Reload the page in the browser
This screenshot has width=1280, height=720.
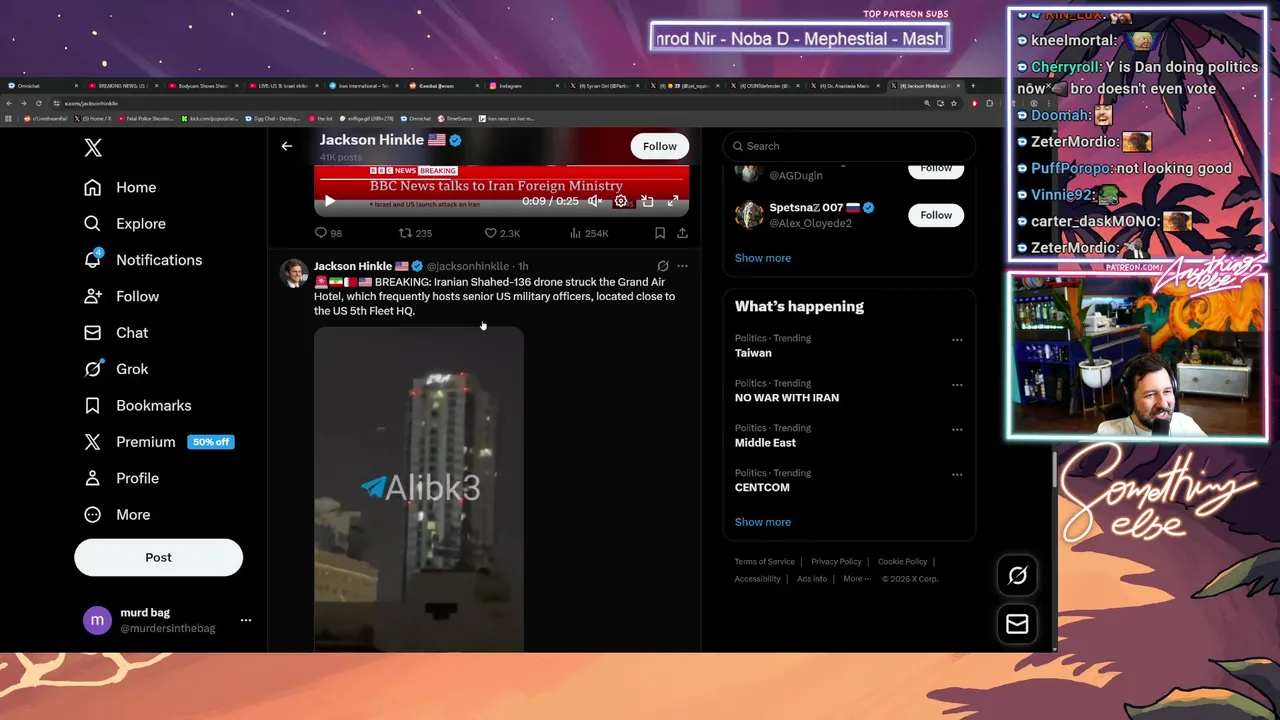39,103
